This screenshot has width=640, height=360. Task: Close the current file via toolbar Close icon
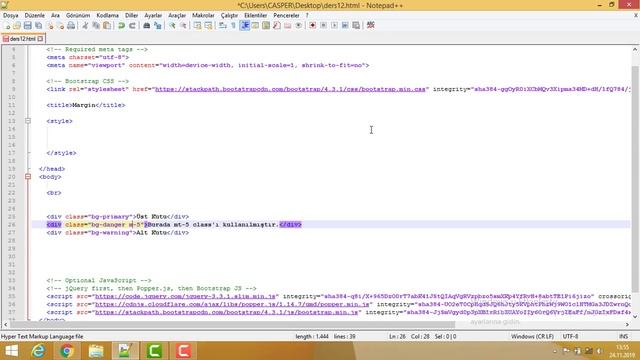pos(50,25)
